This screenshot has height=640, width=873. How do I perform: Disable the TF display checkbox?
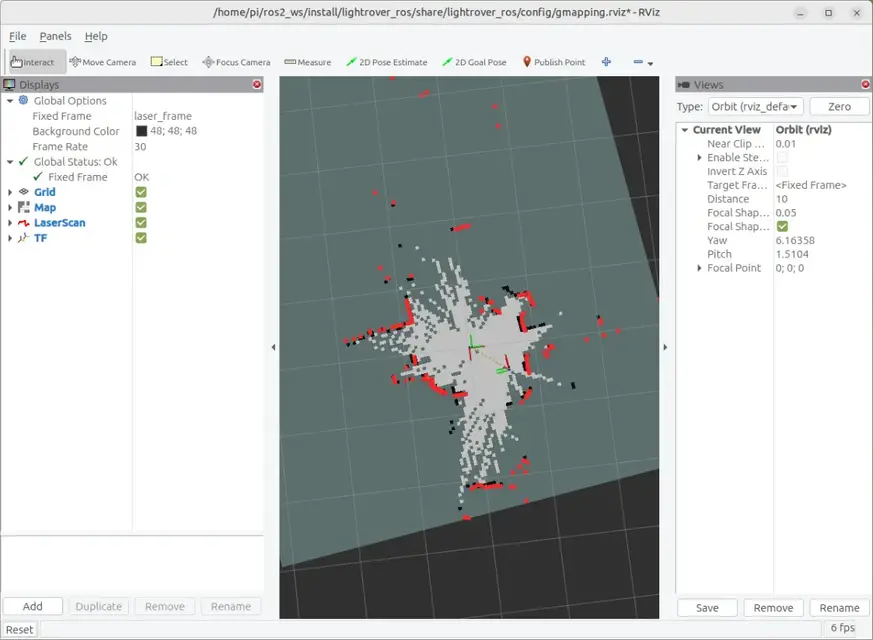click(x=141, y=238)
